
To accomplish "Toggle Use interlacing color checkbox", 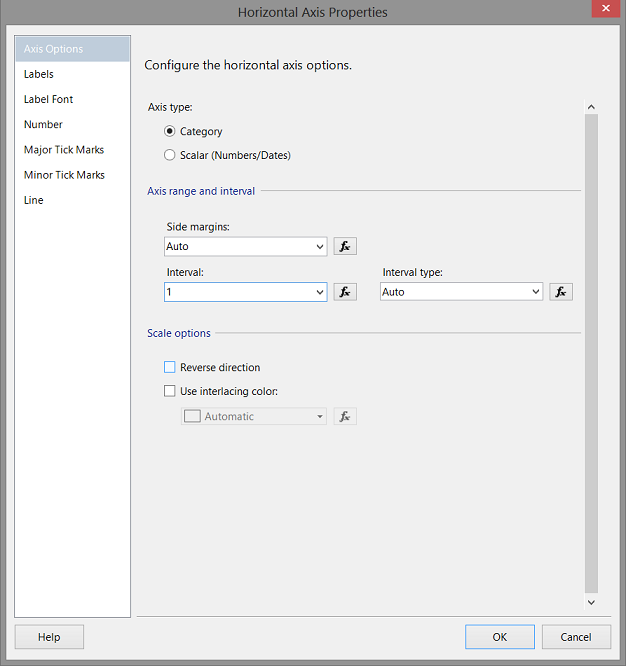I will point(170,391).
